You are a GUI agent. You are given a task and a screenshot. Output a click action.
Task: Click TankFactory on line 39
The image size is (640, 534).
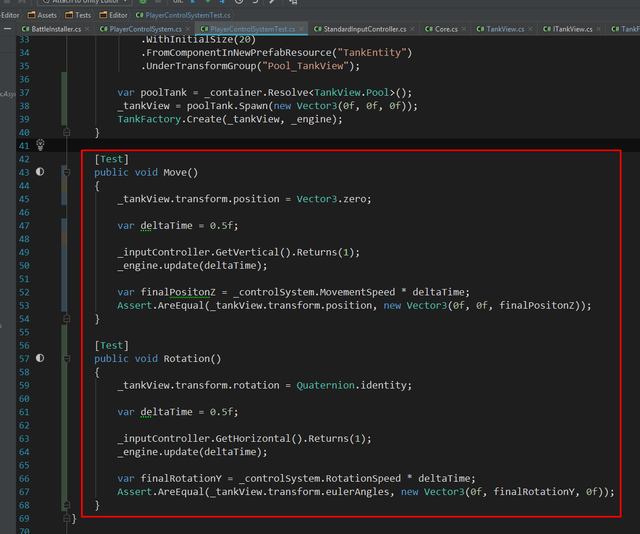point(149,119)
